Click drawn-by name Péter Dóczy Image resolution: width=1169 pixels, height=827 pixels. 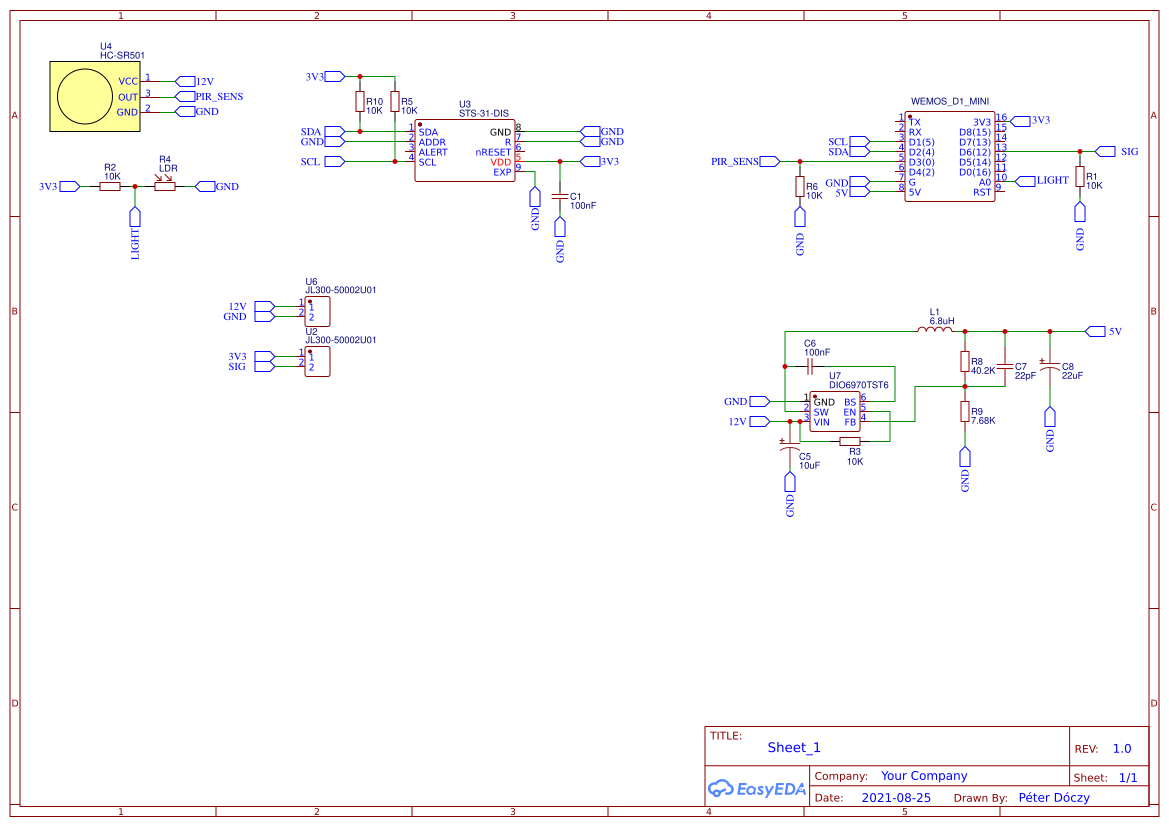1054,797
